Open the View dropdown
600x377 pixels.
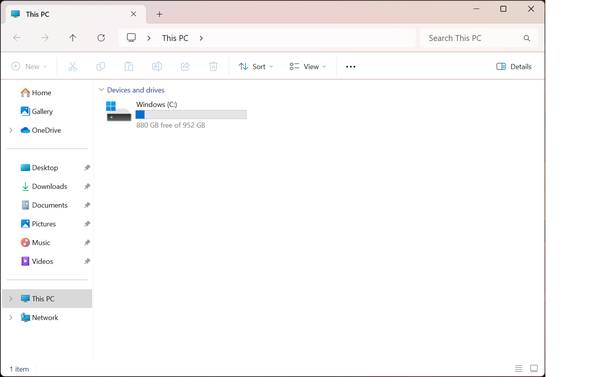click(x=308, y=66)
